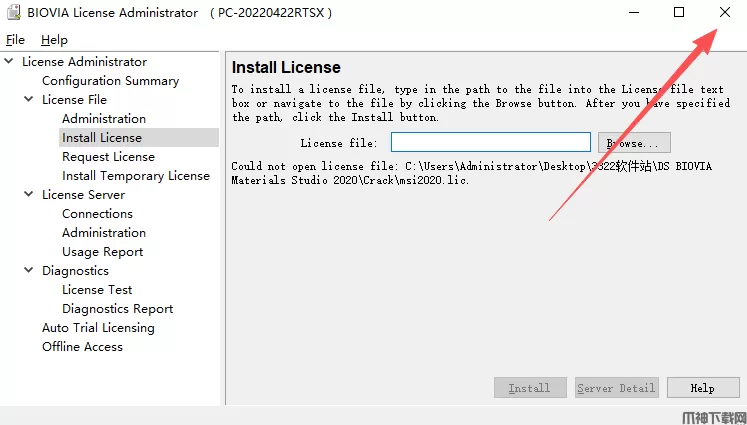Open Administration under License File
This screenshot has width=747, height=425.
(104, 119)
